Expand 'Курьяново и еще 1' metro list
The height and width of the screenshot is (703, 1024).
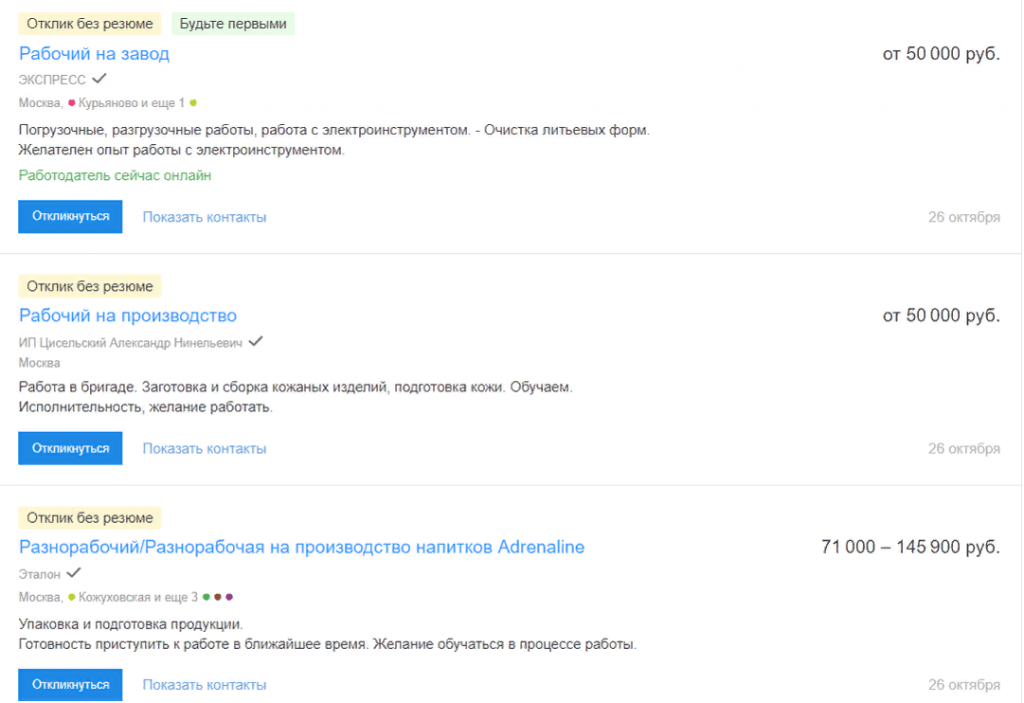coord(132,103)
